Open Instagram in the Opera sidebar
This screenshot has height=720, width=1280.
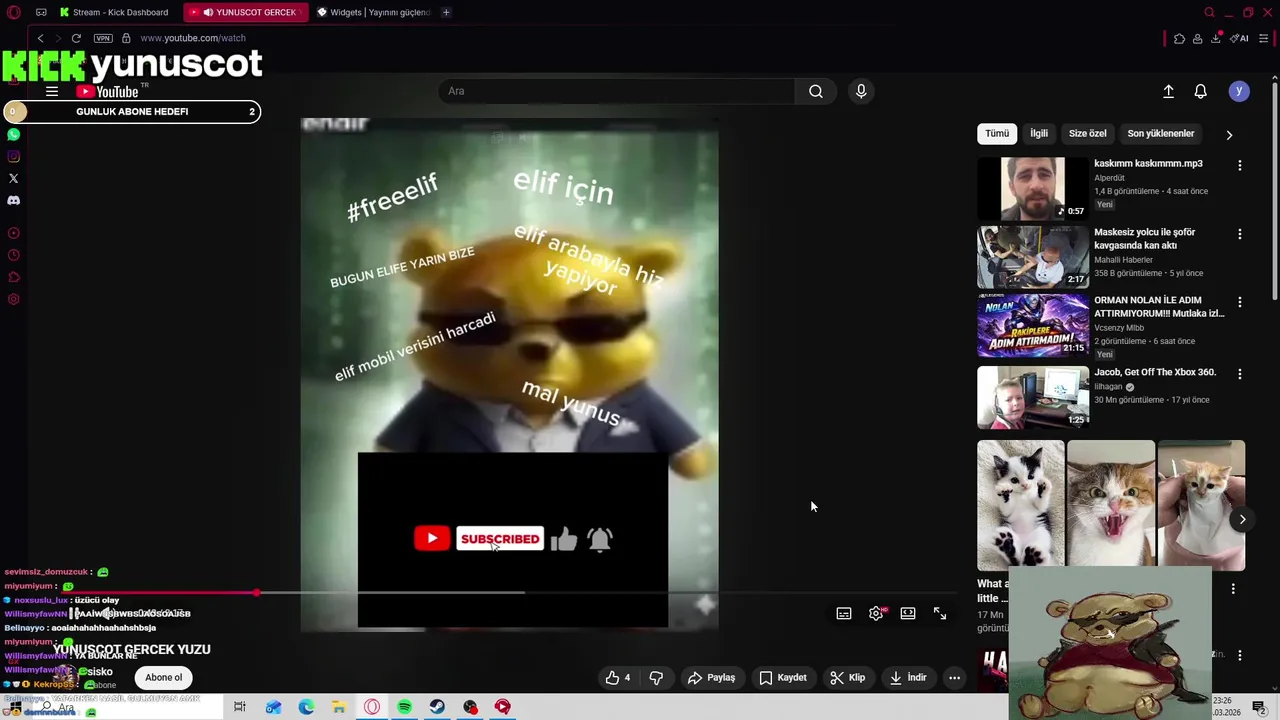13,156
